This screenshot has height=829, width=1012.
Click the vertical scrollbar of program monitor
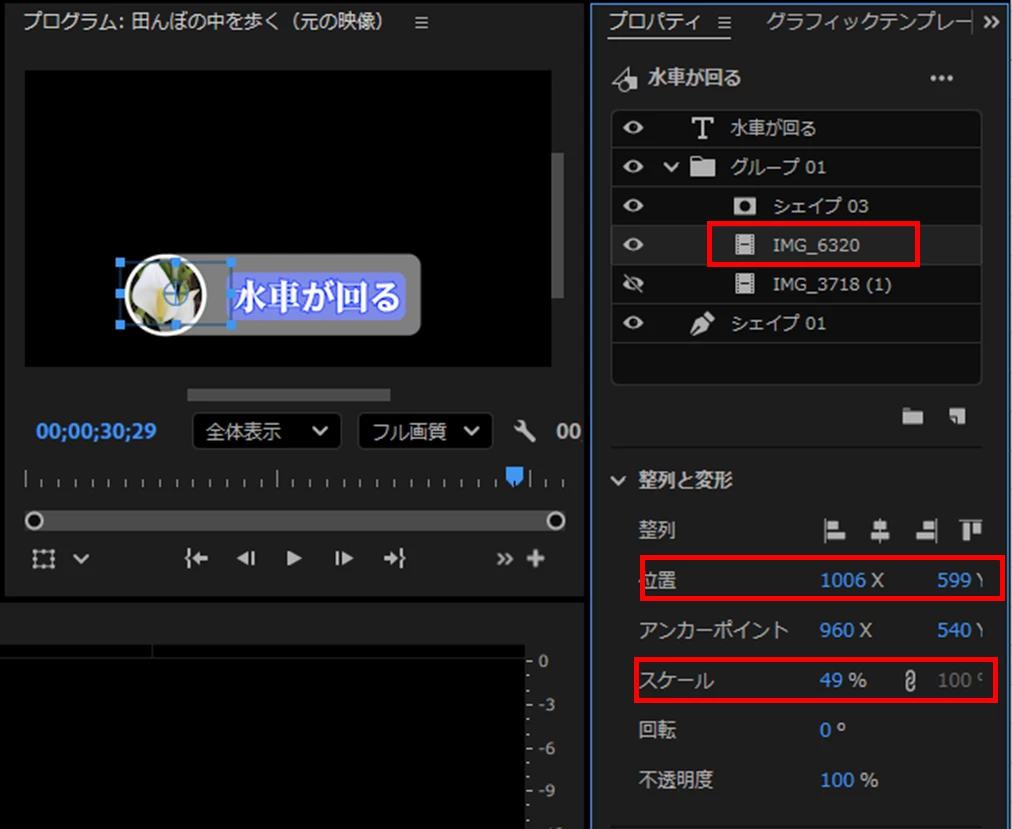(x=558, y=225)
